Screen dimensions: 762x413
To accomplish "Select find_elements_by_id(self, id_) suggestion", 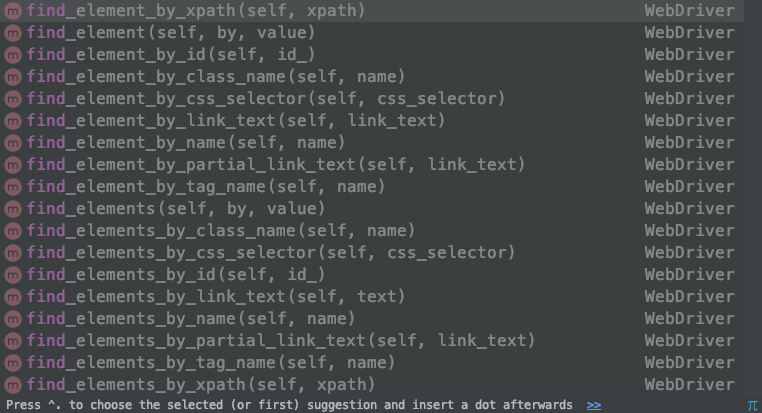I will coord(372,275).
